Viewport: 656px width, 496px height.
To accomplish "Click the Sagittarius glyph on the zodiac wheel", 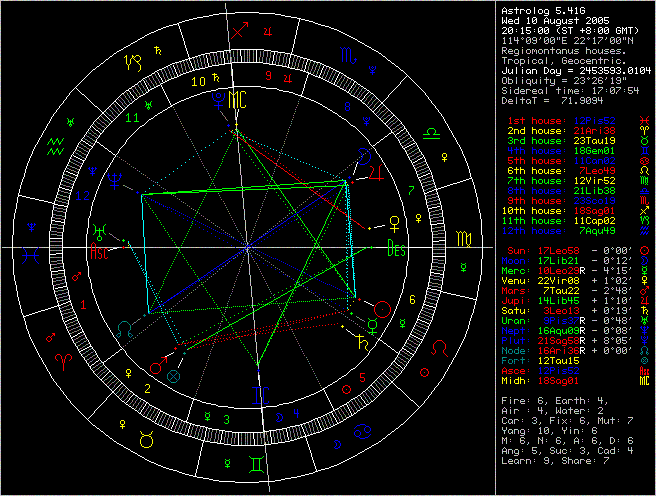I will (237, 32).
